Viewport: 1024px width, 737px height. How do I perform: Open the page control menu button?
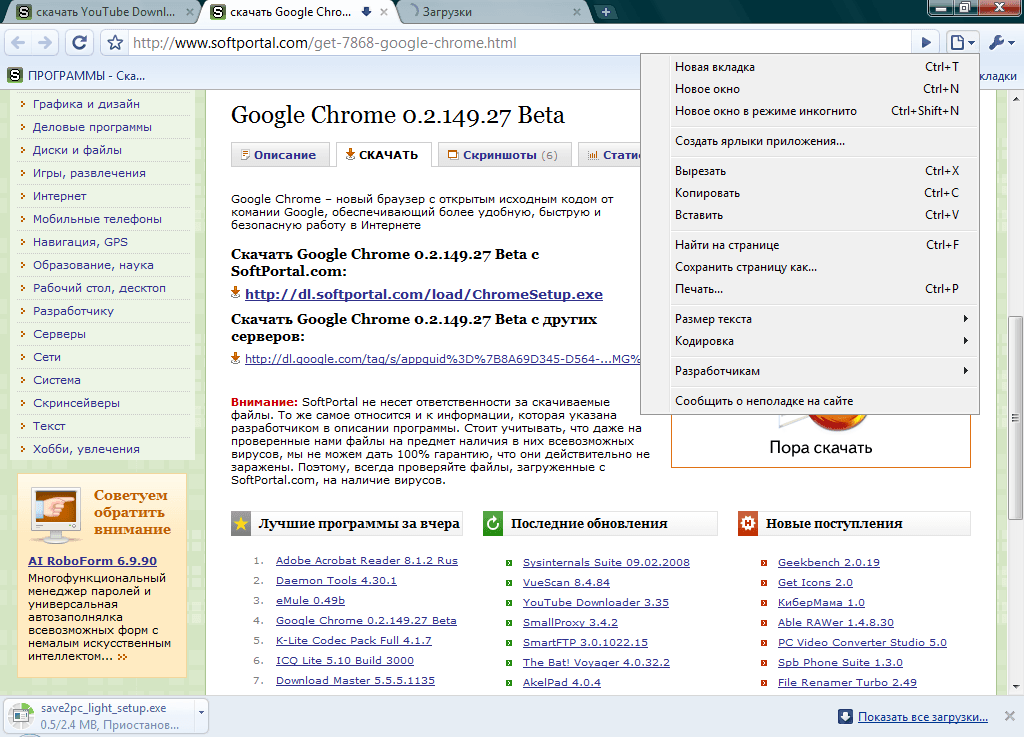963,43
